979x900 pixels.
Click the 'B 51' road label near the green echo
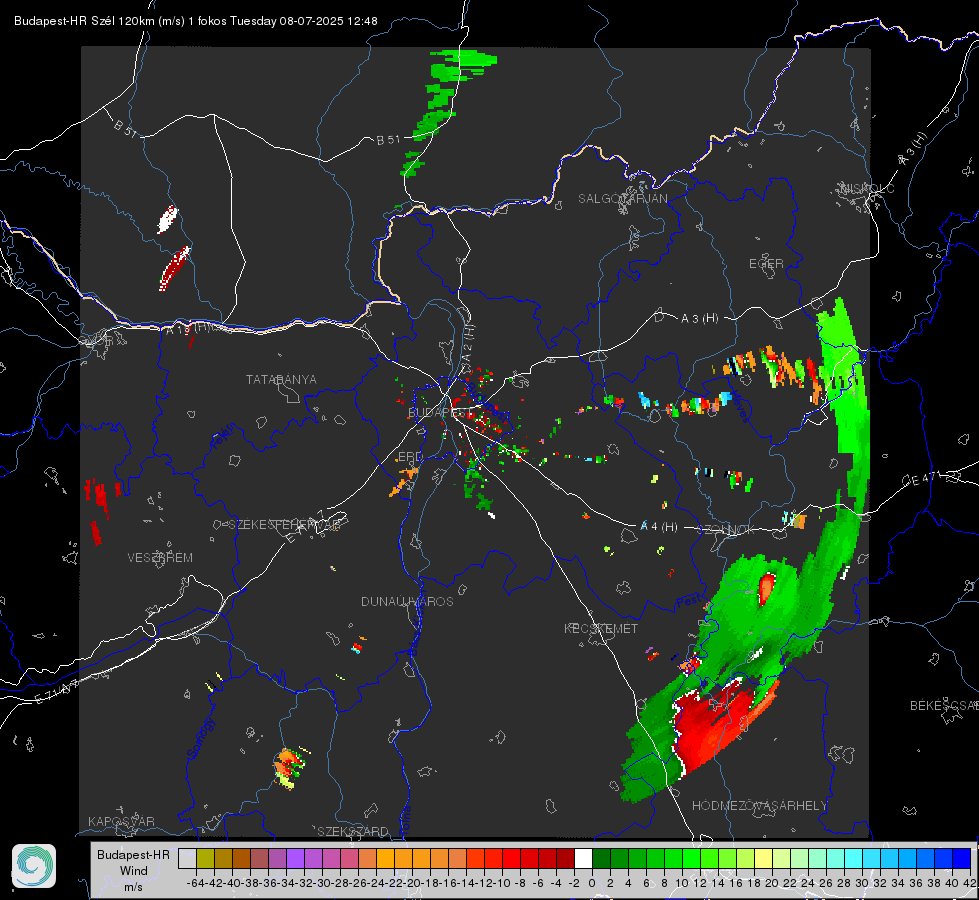388,140
